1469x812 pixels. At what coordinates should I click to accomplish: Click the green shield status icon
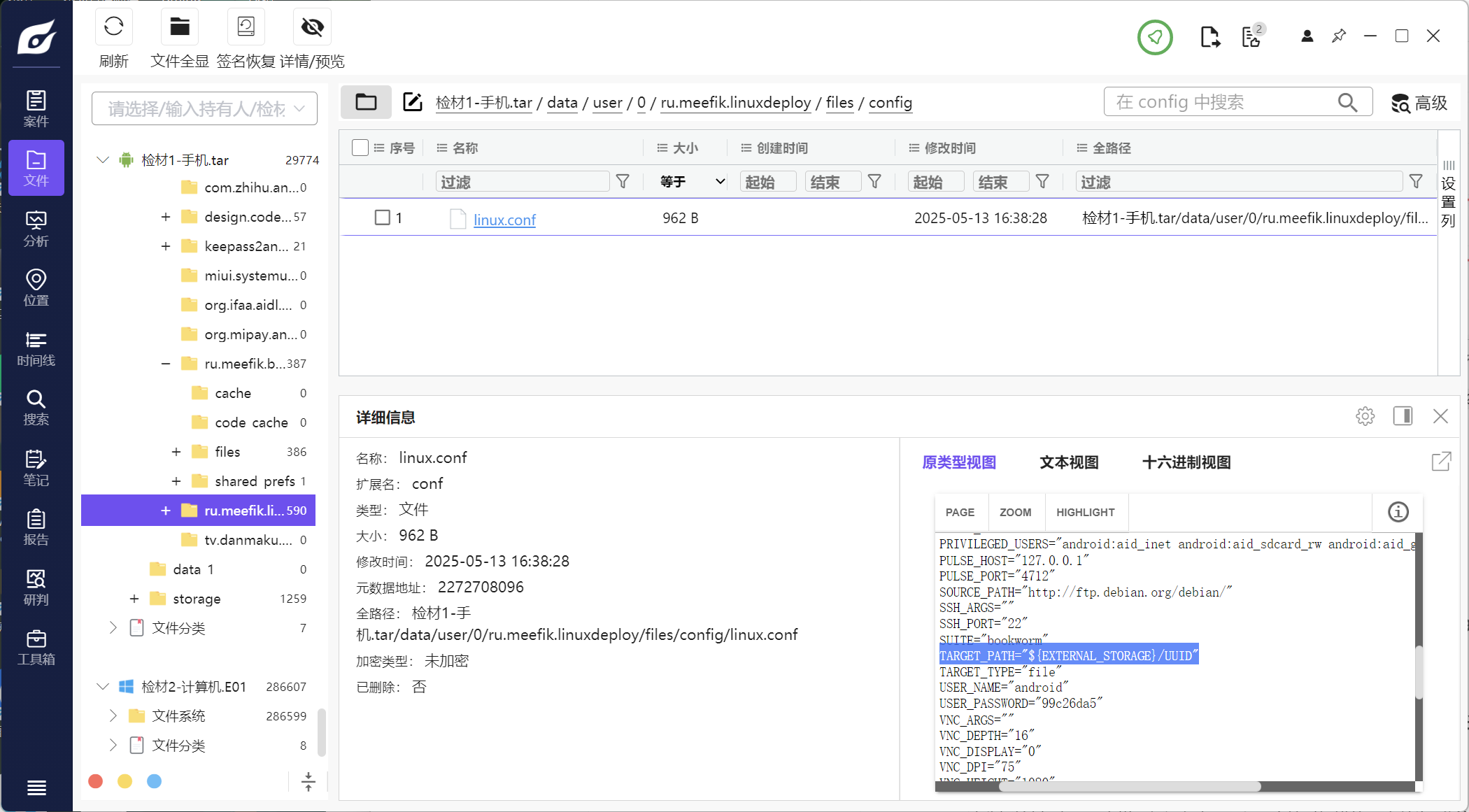(x=1155, y=37)
